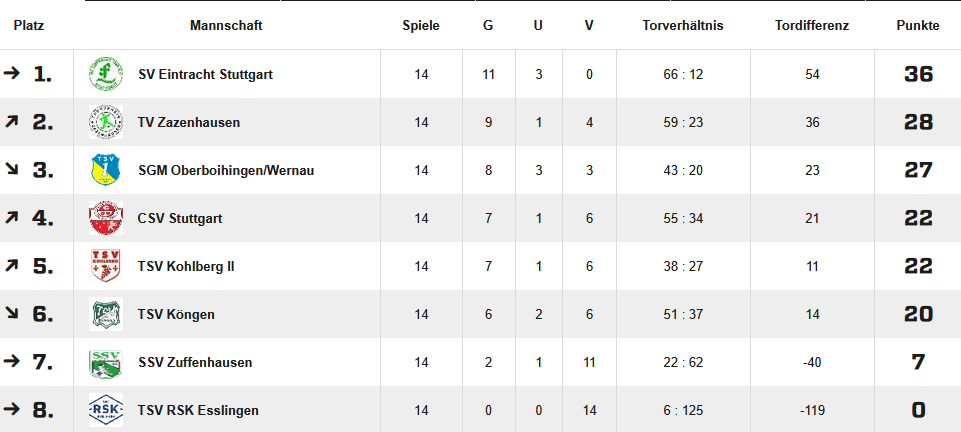Open the SGM Oberboihingen/Wernau blue-yellow crest
The height and width of the screenshot is (432, 961).
tap(105, 170)
